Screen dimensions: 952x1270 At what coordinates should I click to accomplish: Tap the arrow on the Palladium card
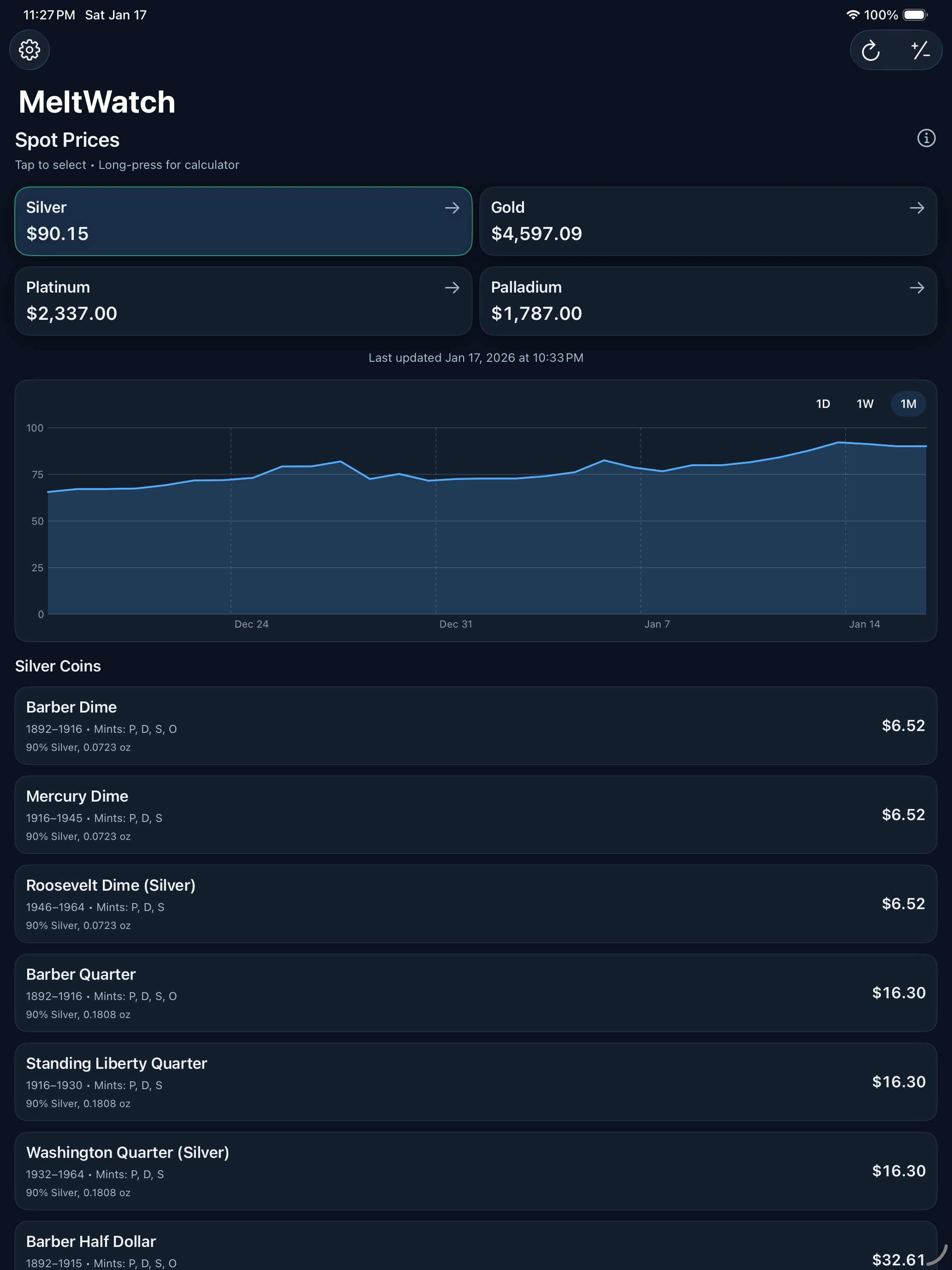point(917,288)
